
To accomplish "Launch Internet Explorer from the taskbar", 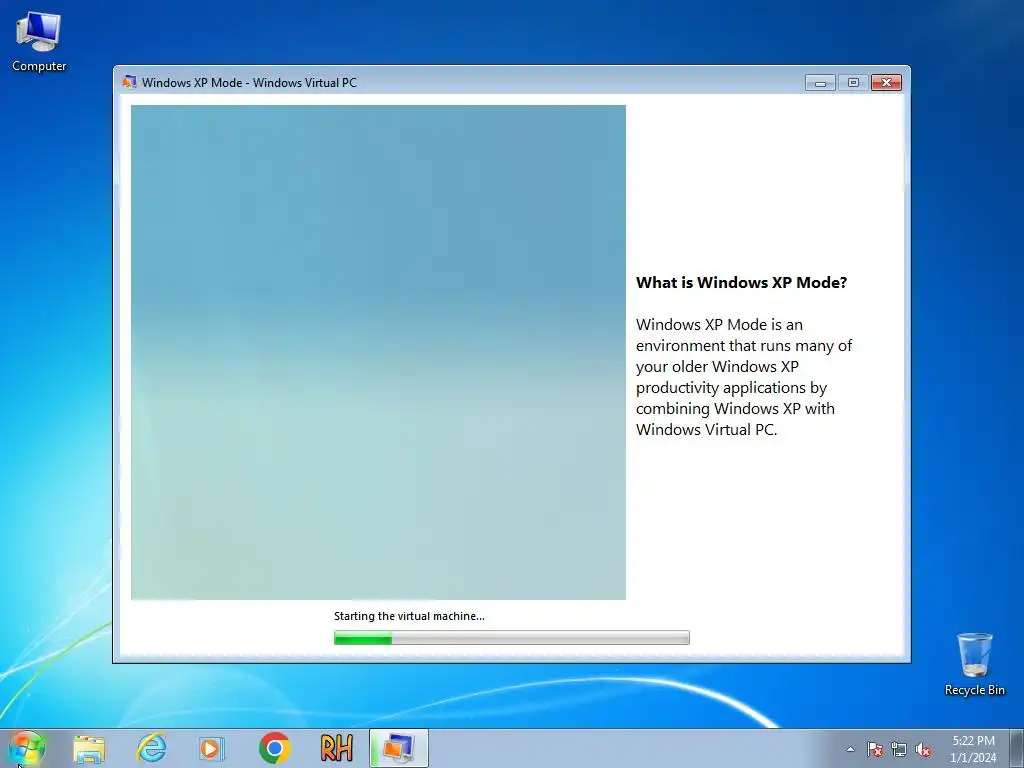I will (x=151, y=748).
